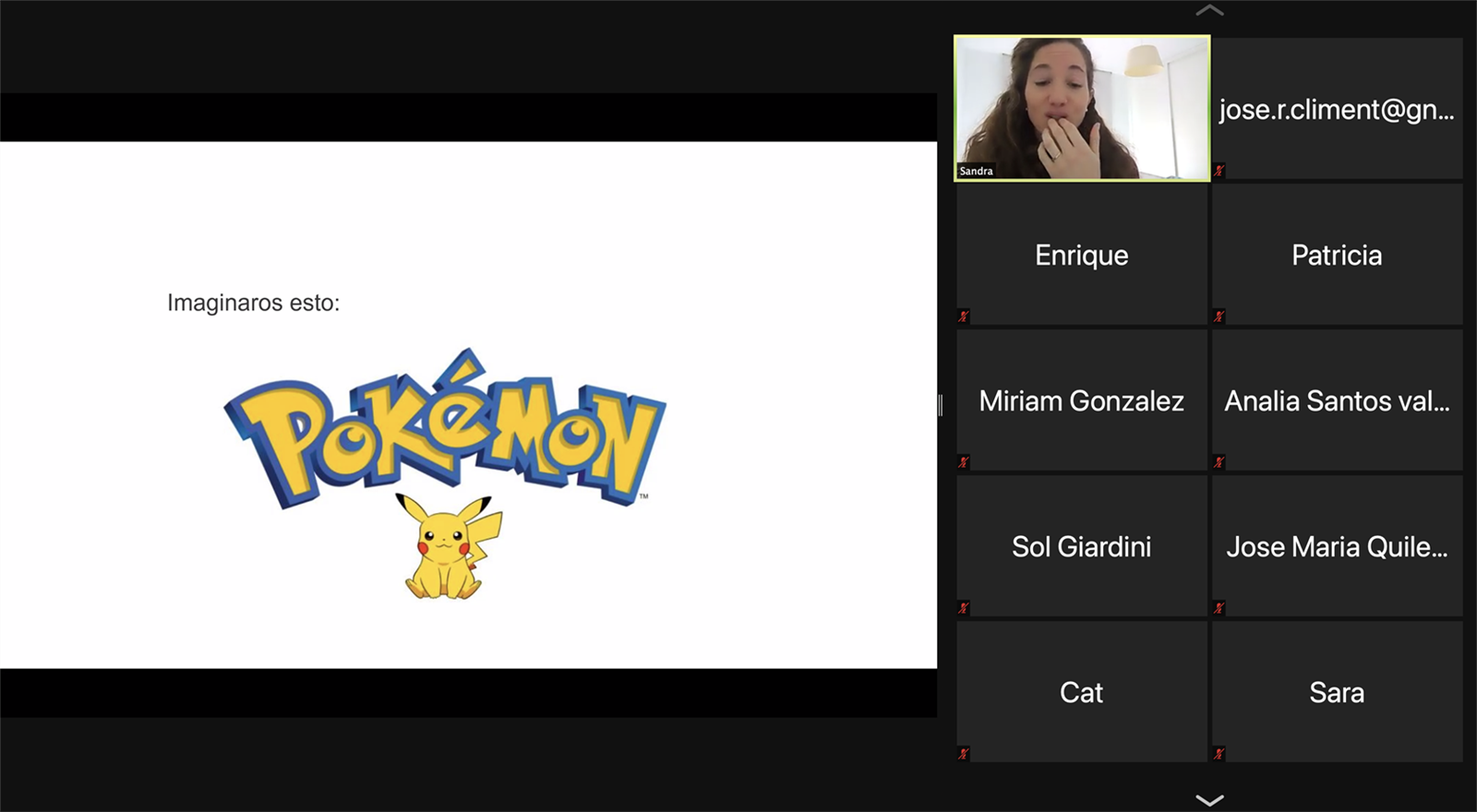Click the Sandra name label on video

point(976,171)
